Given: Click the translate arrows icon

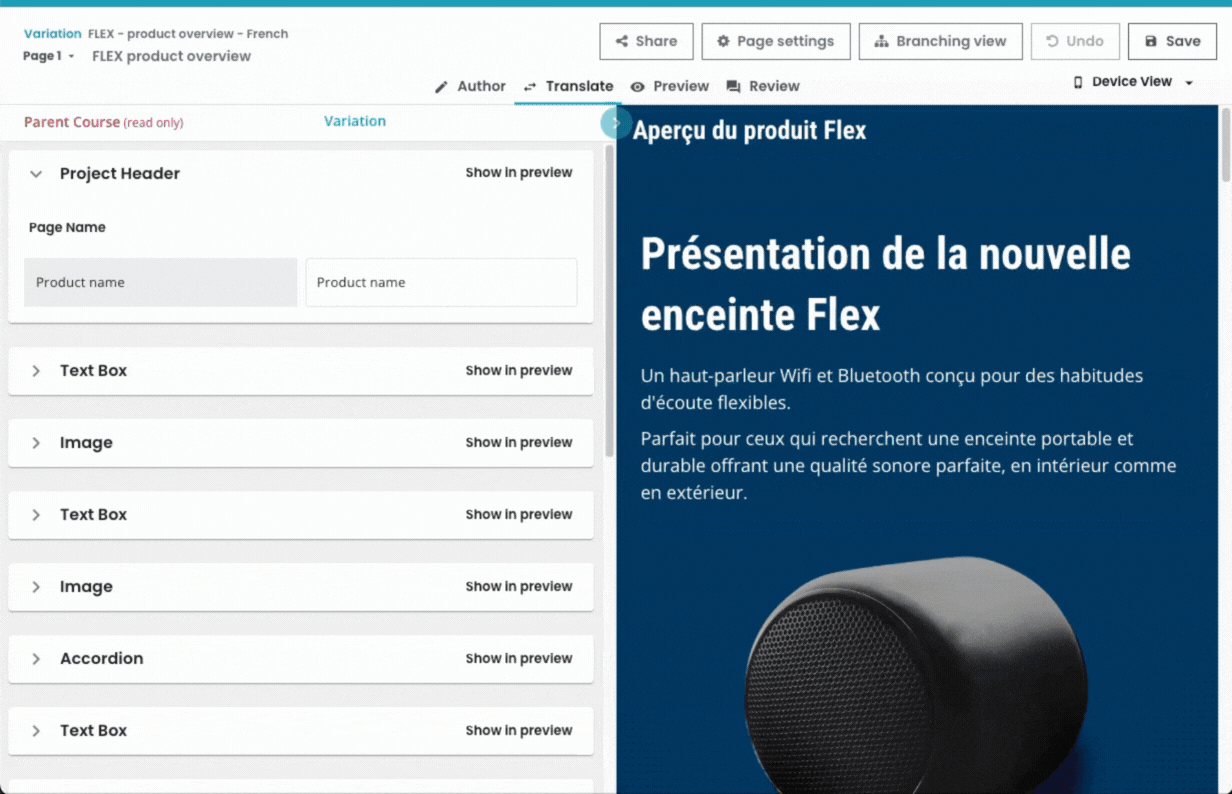Looking at the screenshot, I should 530,87.
